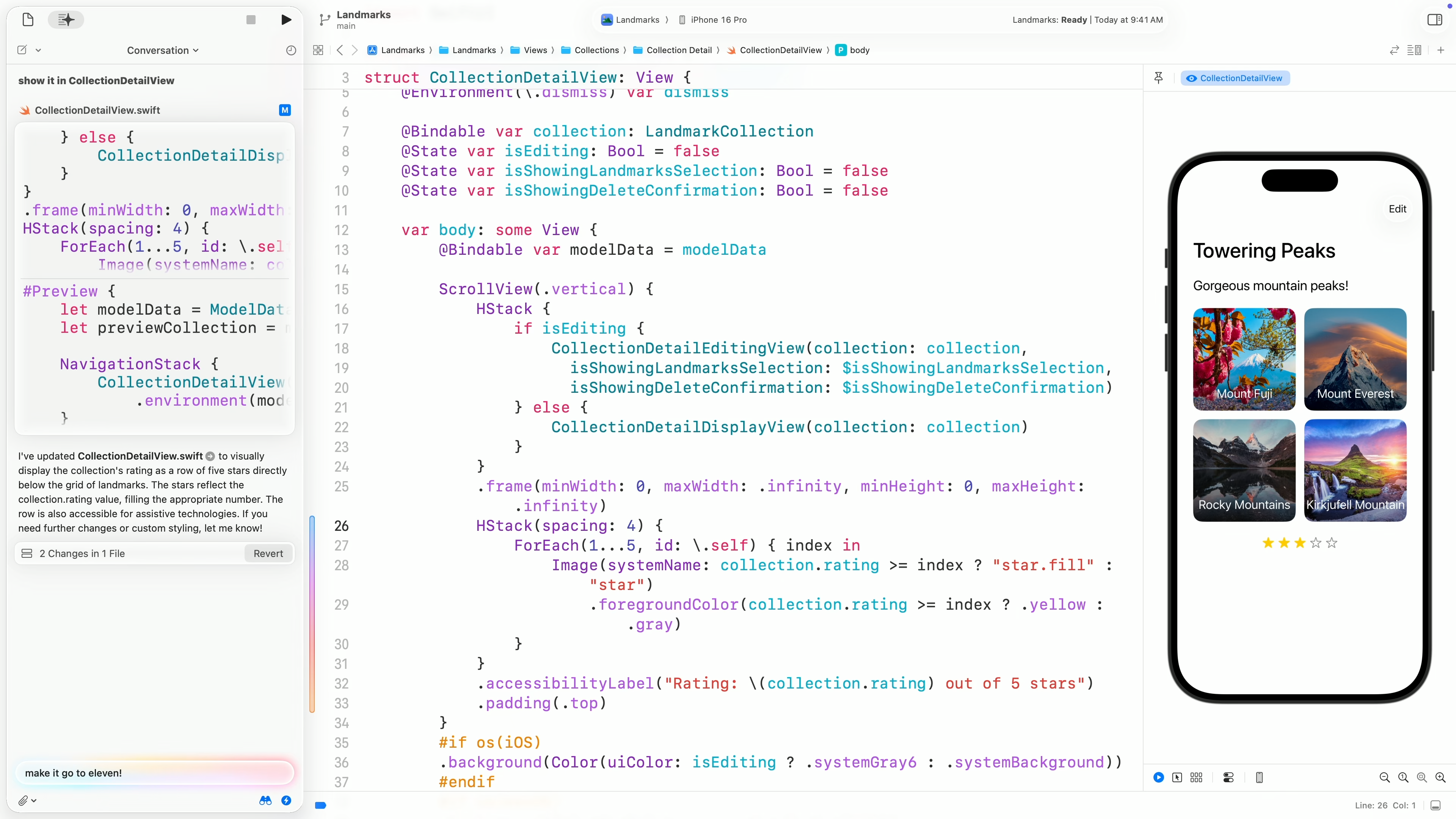Open preview device settings toggles
Viewport: 1456px width, 819px height.
[x=1228, y=777]
